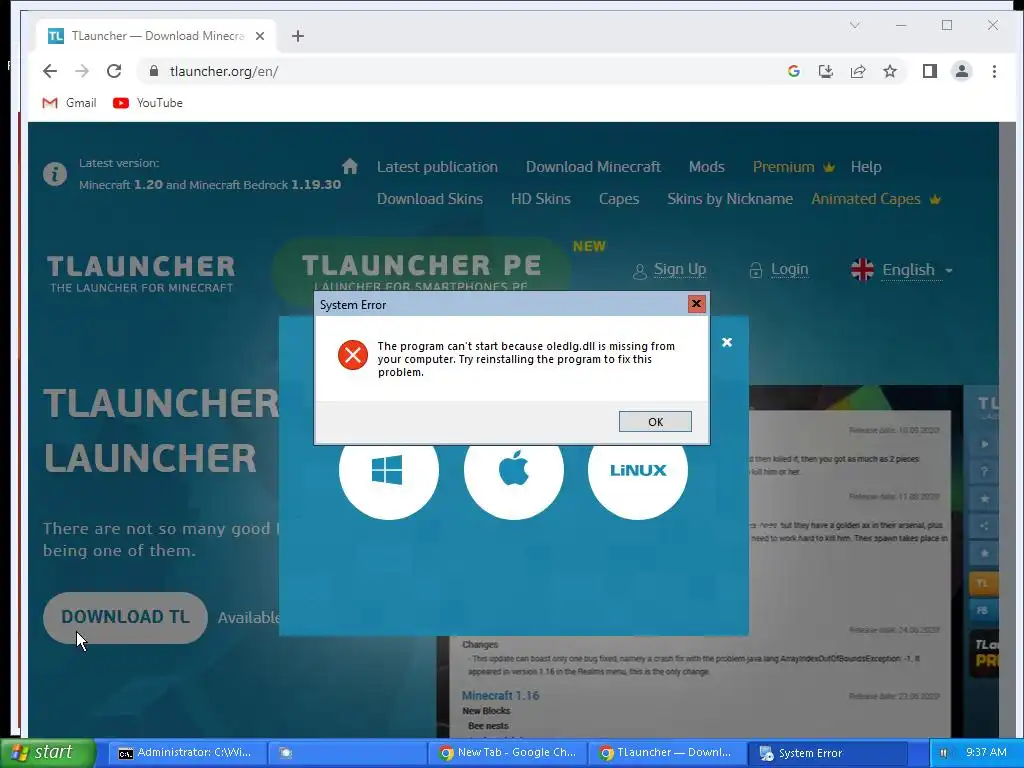Expand the English language dropdown
The image size is (1024, 768).
[x=902, y=270]
